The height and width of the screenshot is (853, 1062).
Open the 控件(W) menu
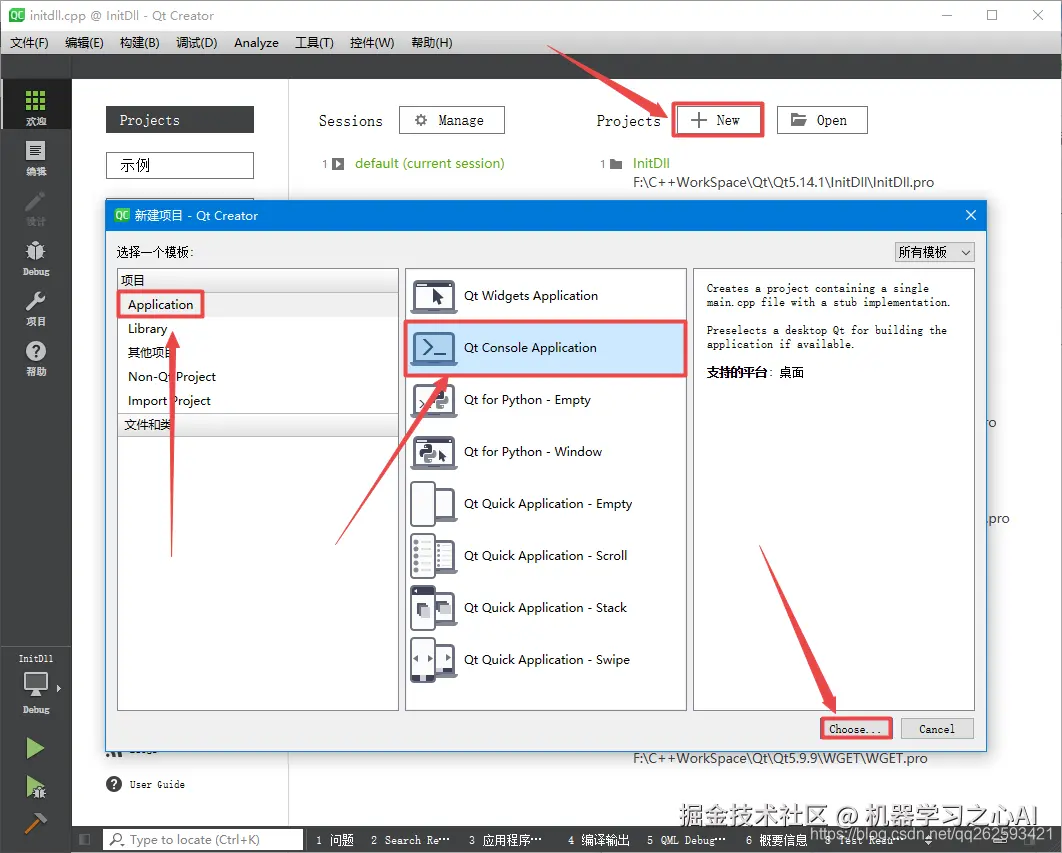pyautogui.click(x=372, y=43)
